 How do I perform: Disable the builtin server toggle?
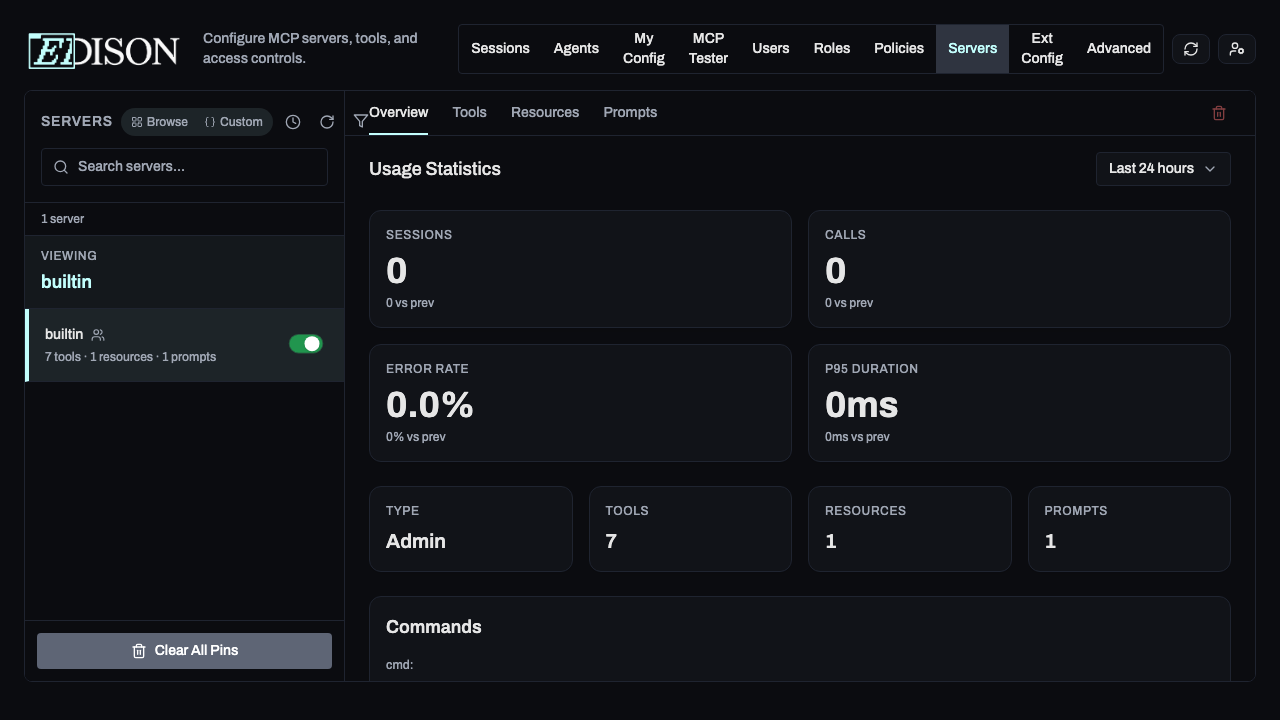(305, 343)
